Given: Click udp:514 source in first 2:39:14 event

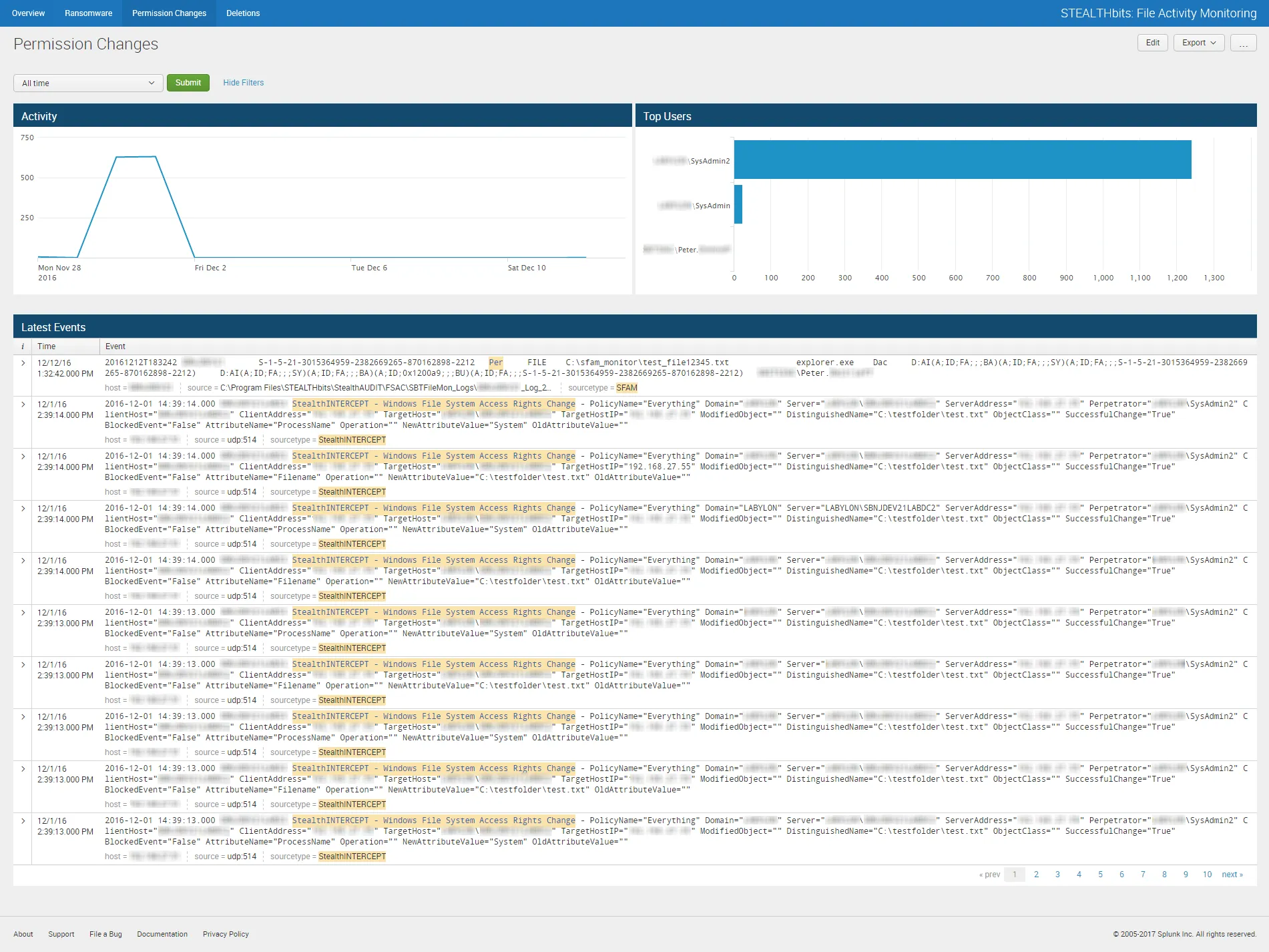Looking at the screenshot, I should coord(242,440).
